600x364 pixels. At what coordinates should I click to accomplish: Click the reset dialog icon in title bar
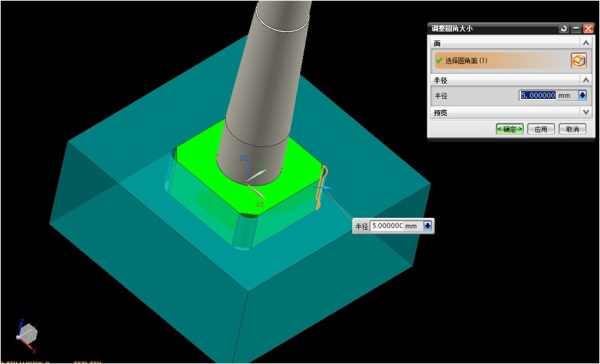click(564, 29)
